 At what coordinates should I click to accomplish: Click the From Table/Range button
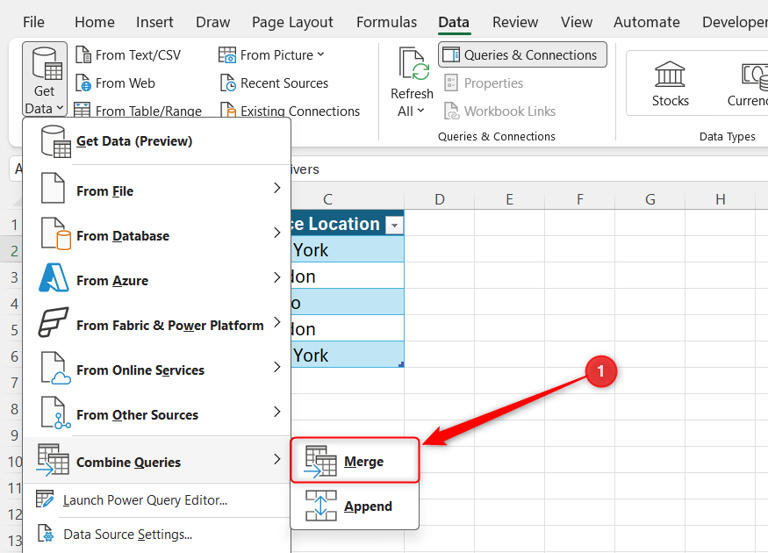138,111
